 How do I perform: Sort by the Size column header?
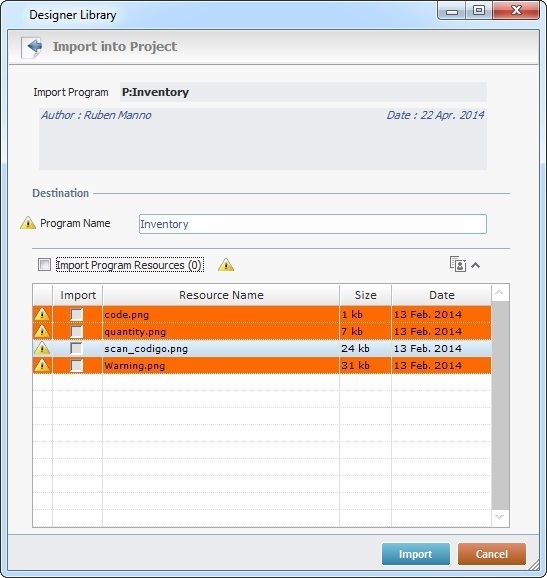pos(365,295)
